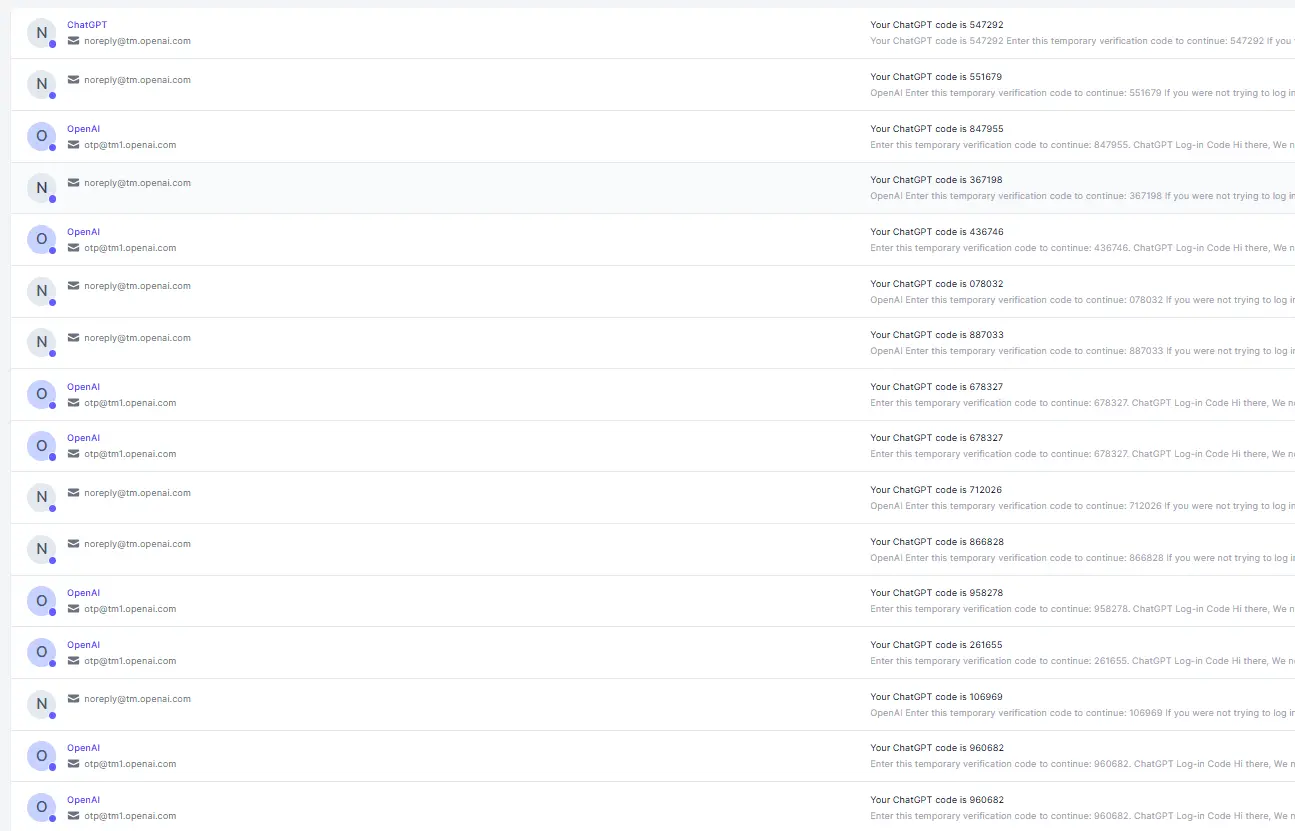Open email 'Your ChatGPT code is 712026'

[937, 490]
